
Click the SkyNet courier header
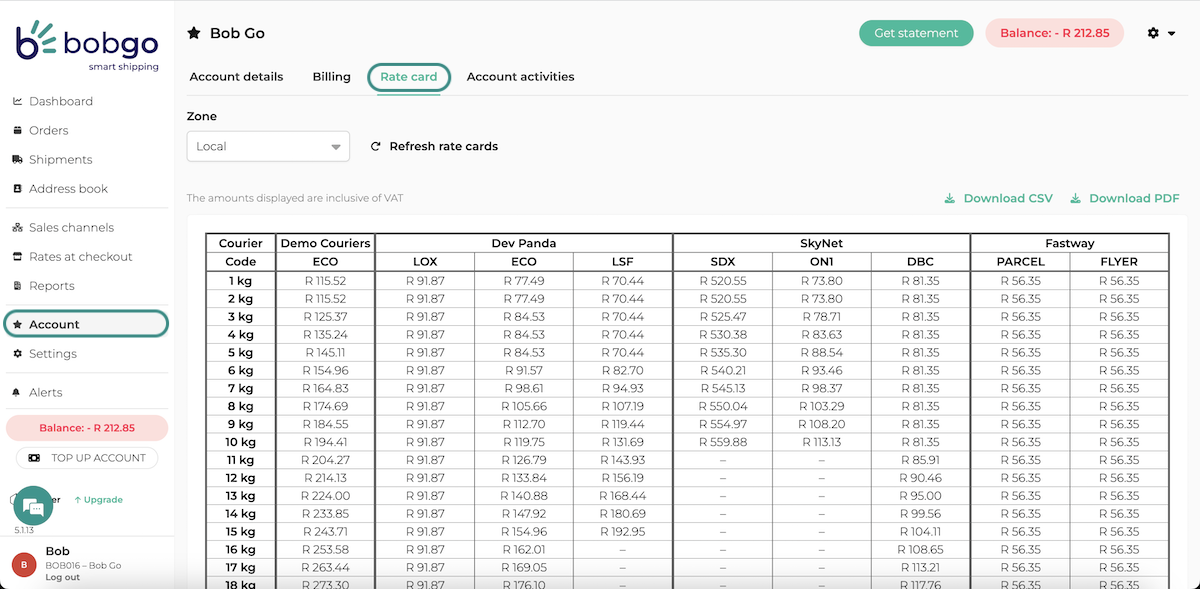(821, 243)
